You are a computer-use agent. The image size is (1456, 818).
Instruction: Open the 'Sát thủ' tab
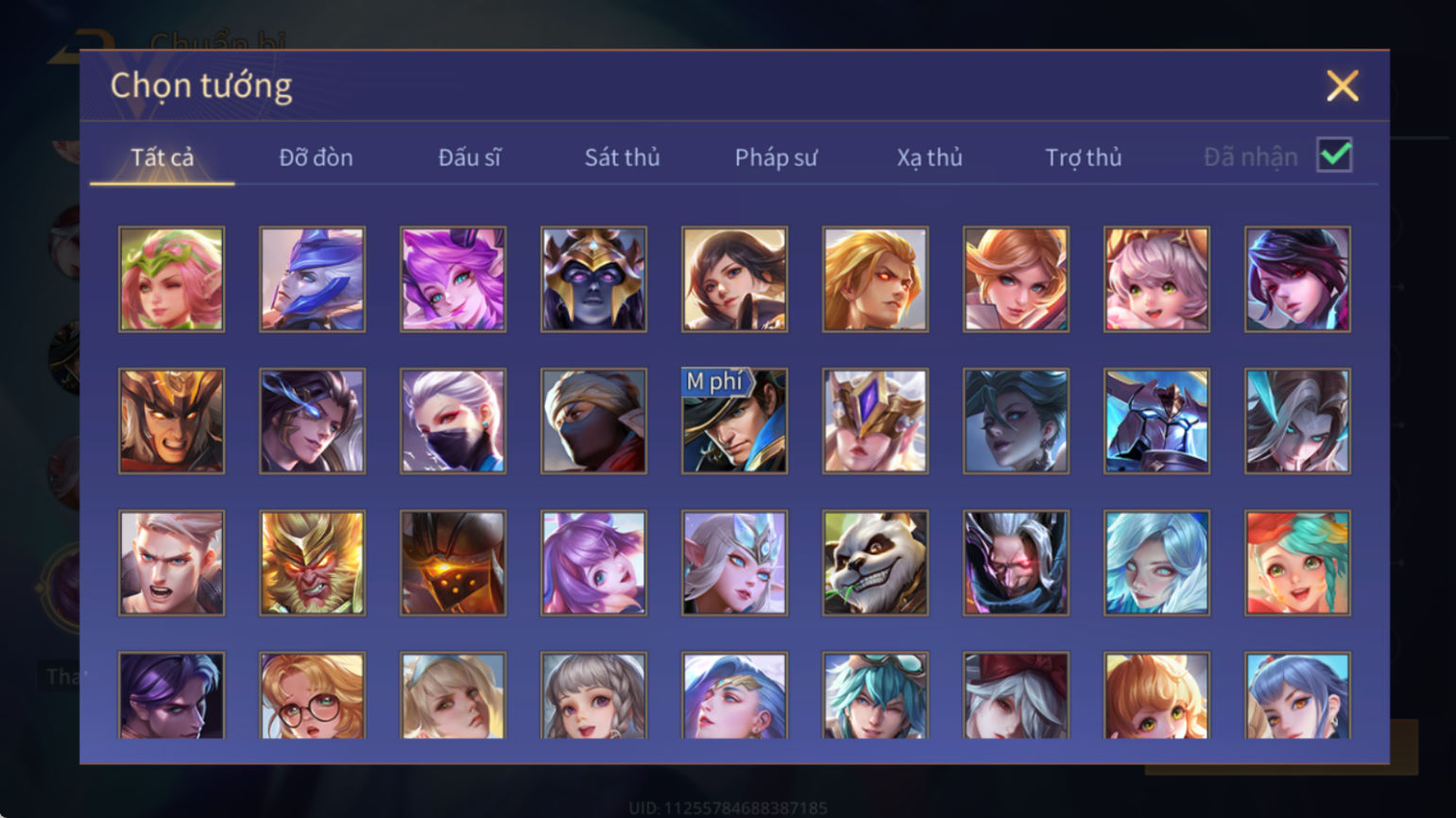pyautogui.click(x=622, y=158)
